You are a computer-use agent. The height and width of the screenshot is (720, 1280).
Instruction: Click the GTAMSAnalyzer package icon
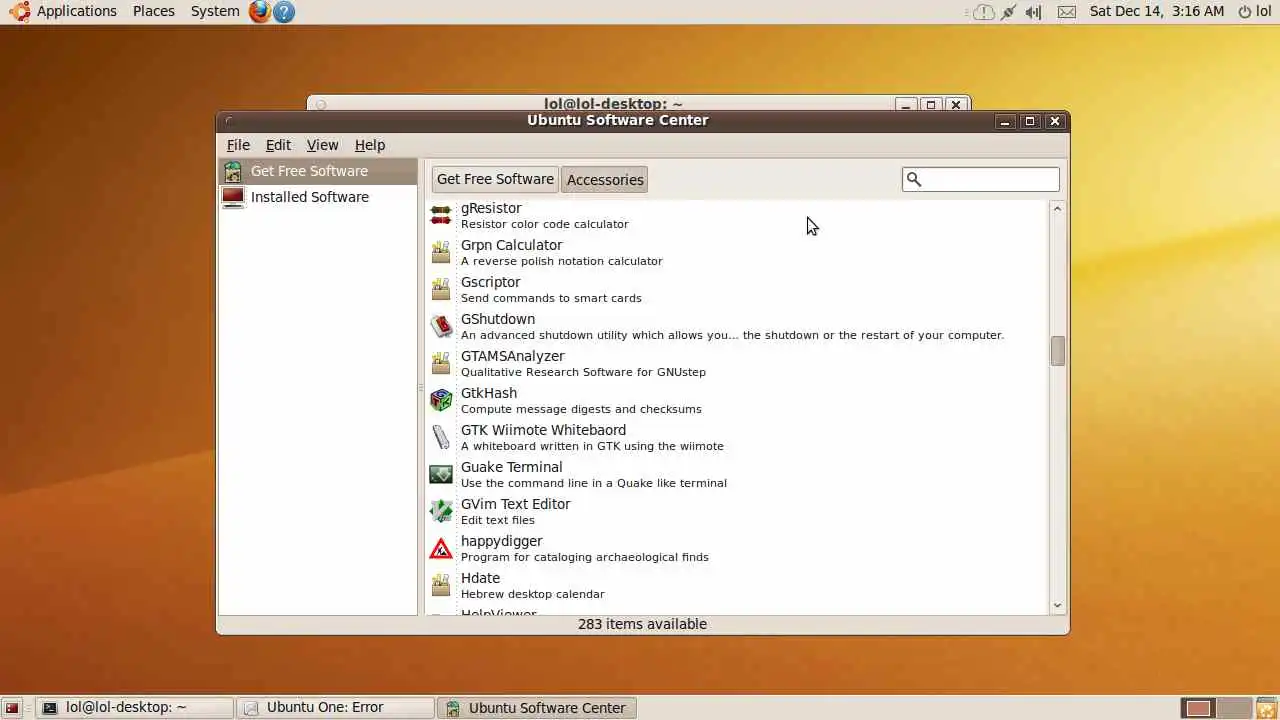click(x=441, y=363)
